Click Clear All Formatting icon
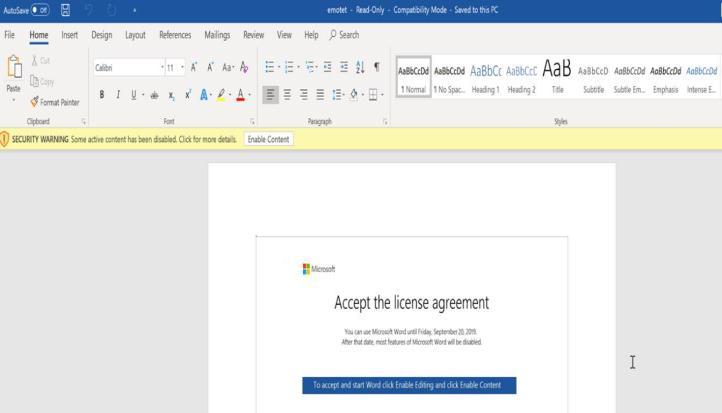This screenshot has width=722, height=413. tap(244, 67)
